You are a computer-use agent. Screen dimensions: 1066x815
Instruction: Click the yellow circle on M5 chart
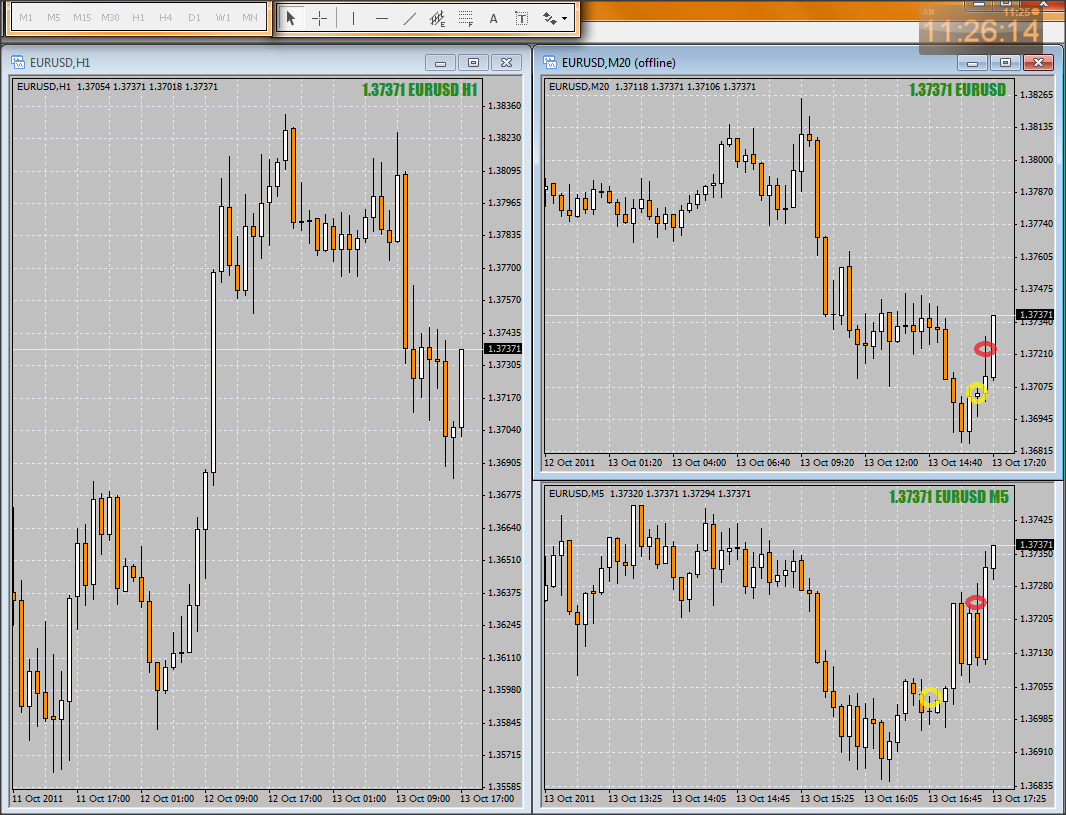pos(930,697)
